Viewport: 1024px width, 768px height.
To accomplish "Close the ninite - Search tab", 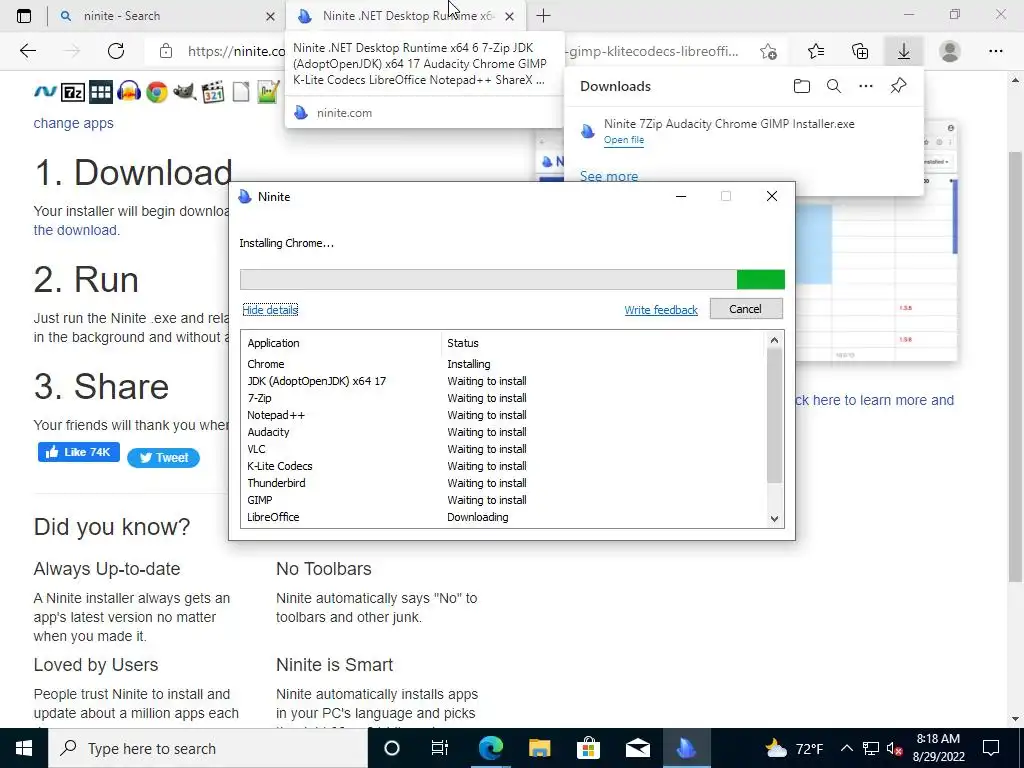I will [270, 16].
